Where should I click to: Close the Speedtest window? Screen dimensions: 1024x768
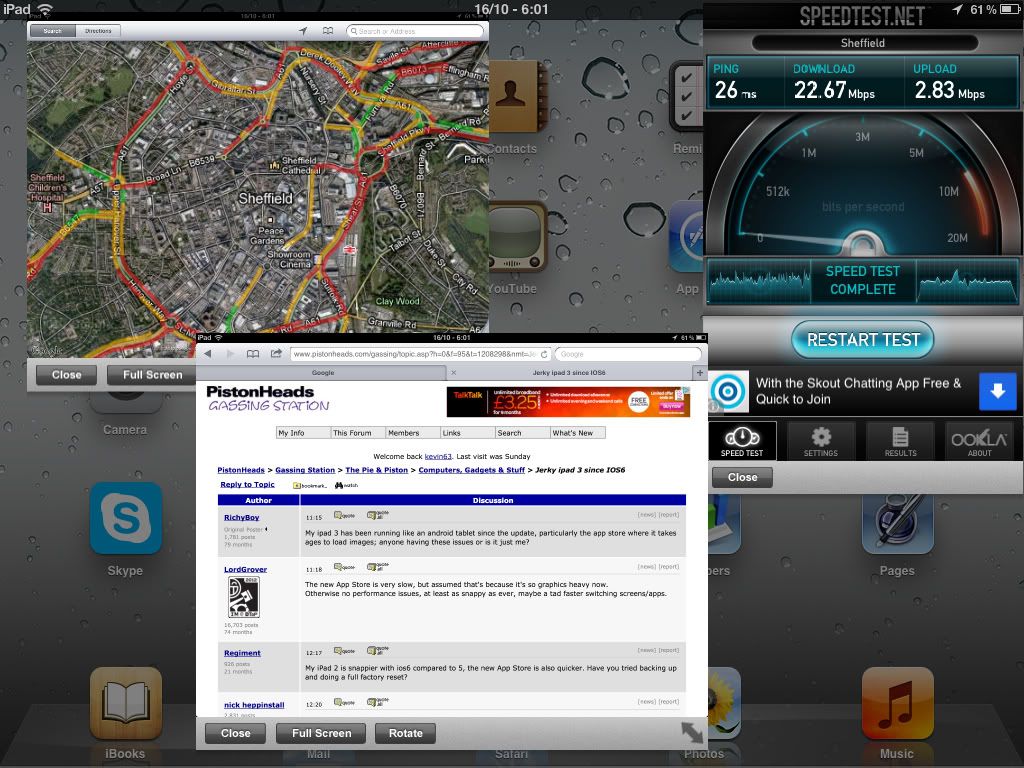pyautogui.click(x=743, y=477)
